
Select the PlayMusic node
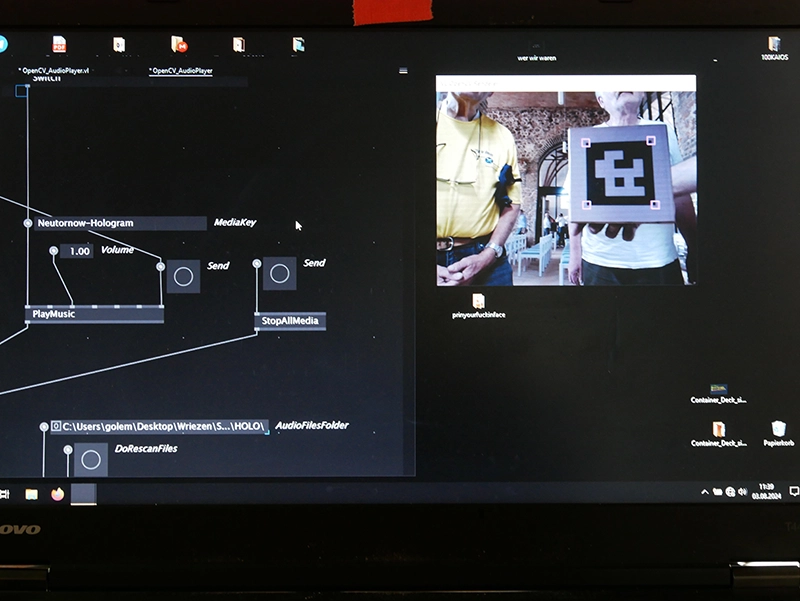[94, 314]
